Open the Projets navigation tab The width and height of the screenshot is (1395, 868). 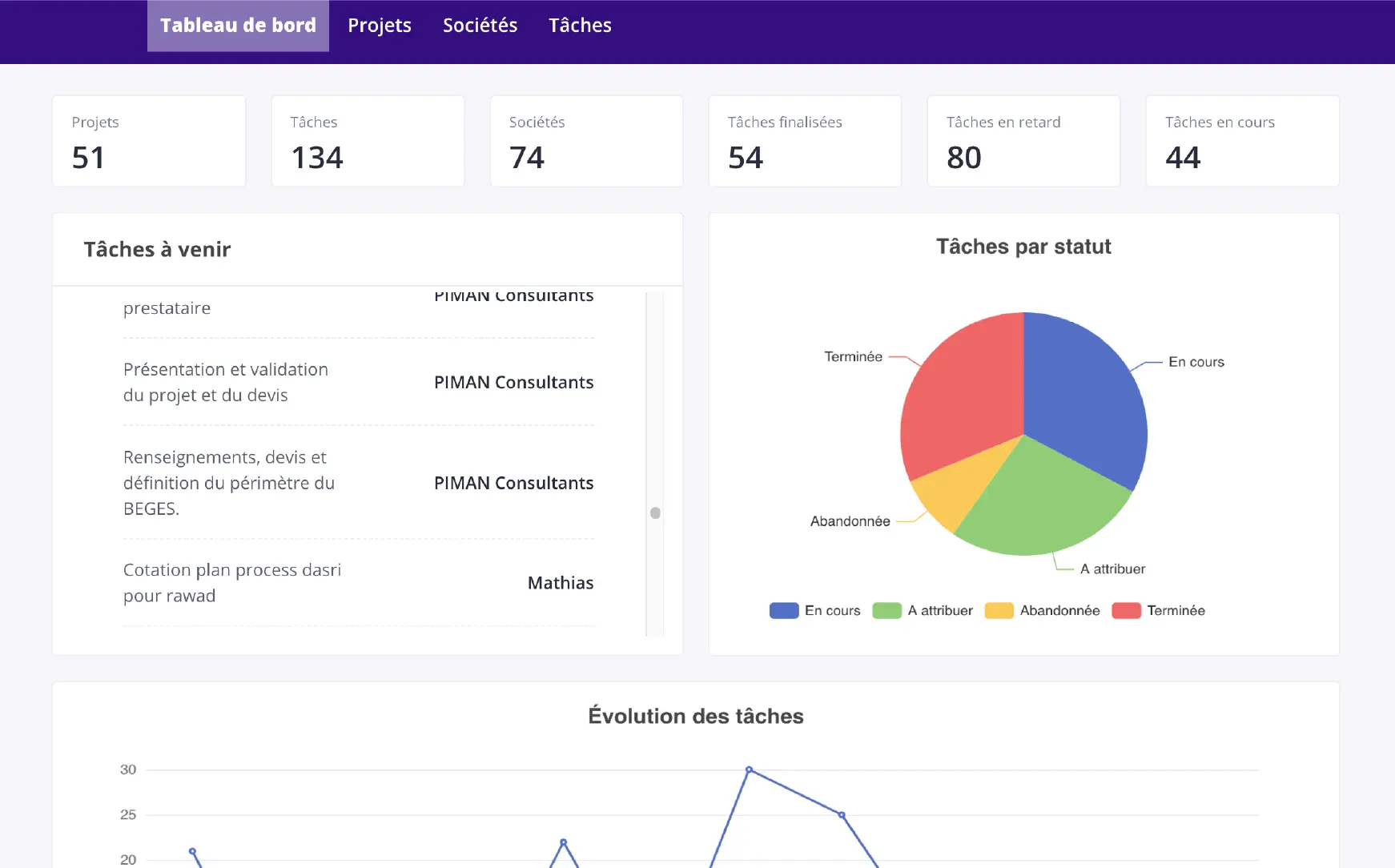click(x=380, y=25)
